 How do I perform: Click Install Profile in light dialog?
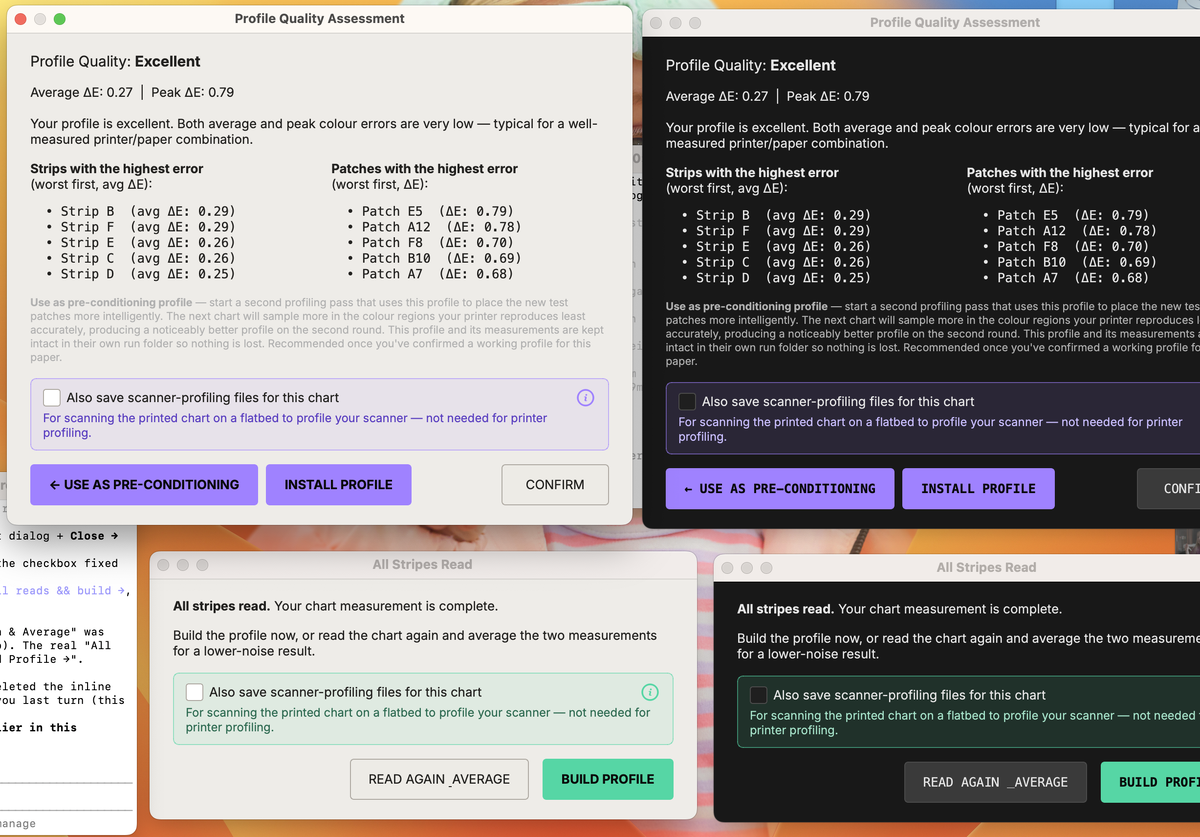click(338, 485)
